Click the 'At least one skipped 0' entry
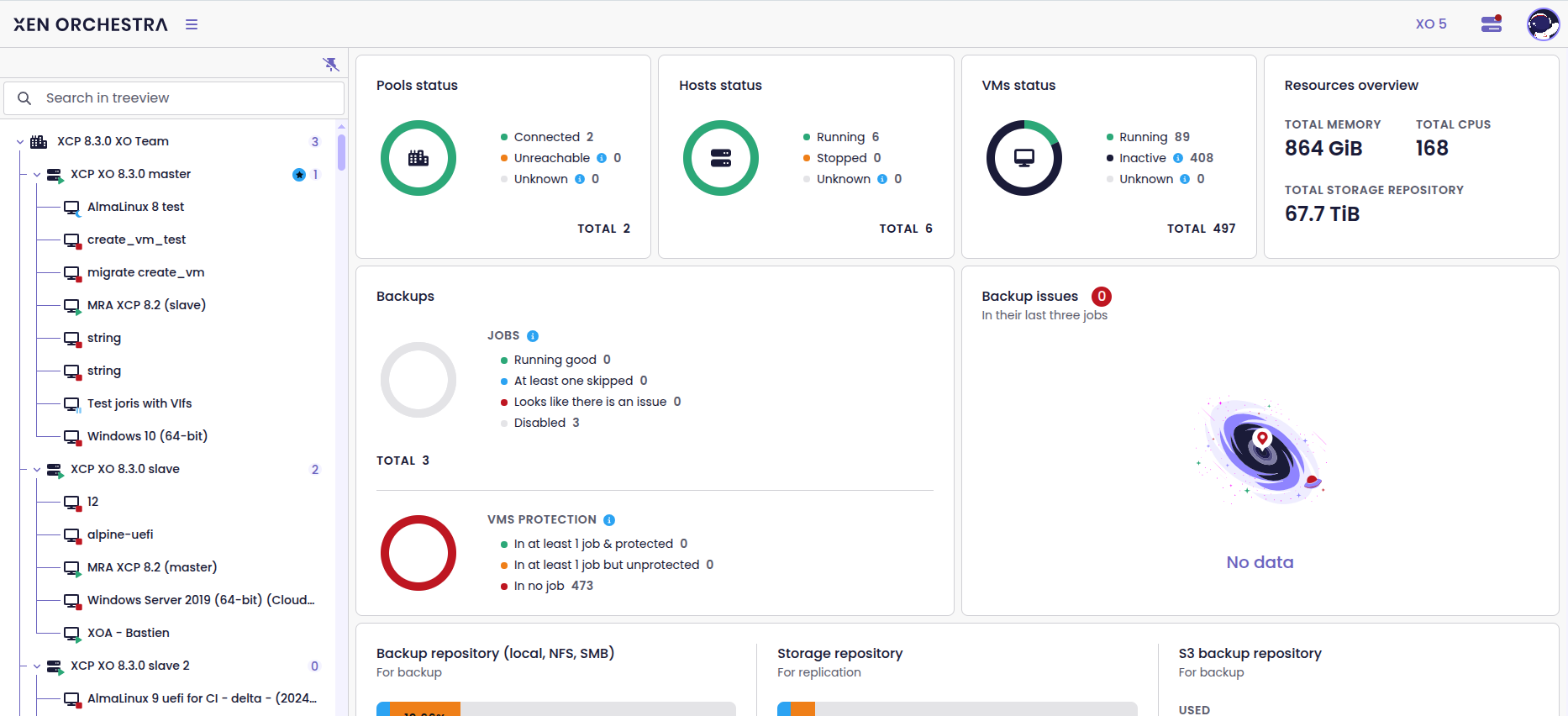This screenshot has width=1568, height=716. coord(574,381)
